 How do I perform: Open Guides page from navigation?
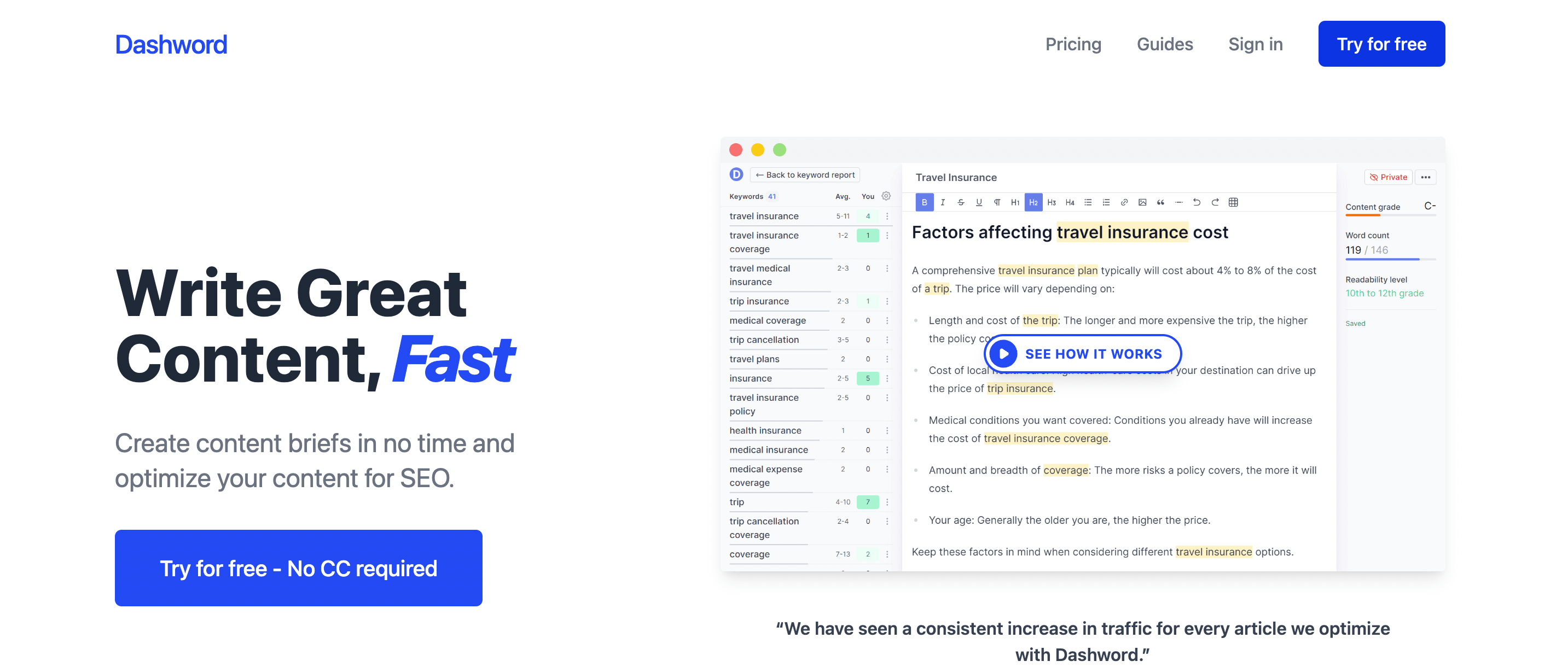[1164, 43]
